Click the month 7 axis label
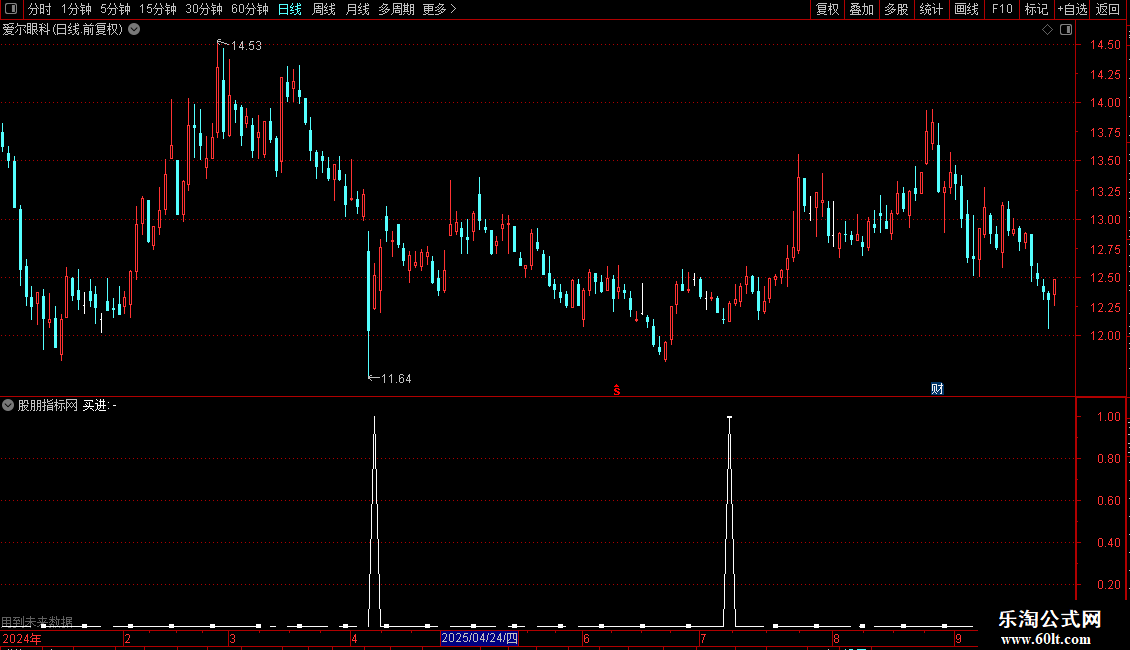This screenshot has width=1130, height=650. (x=703, y=638)
